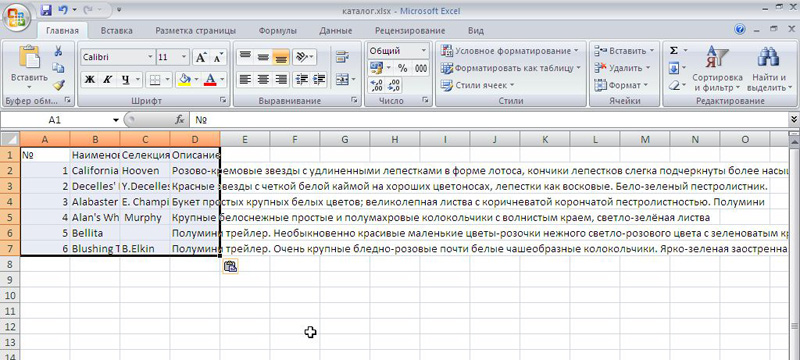Open the Clear eraser options
The image size is (800, 360).
tap(674, 85)
